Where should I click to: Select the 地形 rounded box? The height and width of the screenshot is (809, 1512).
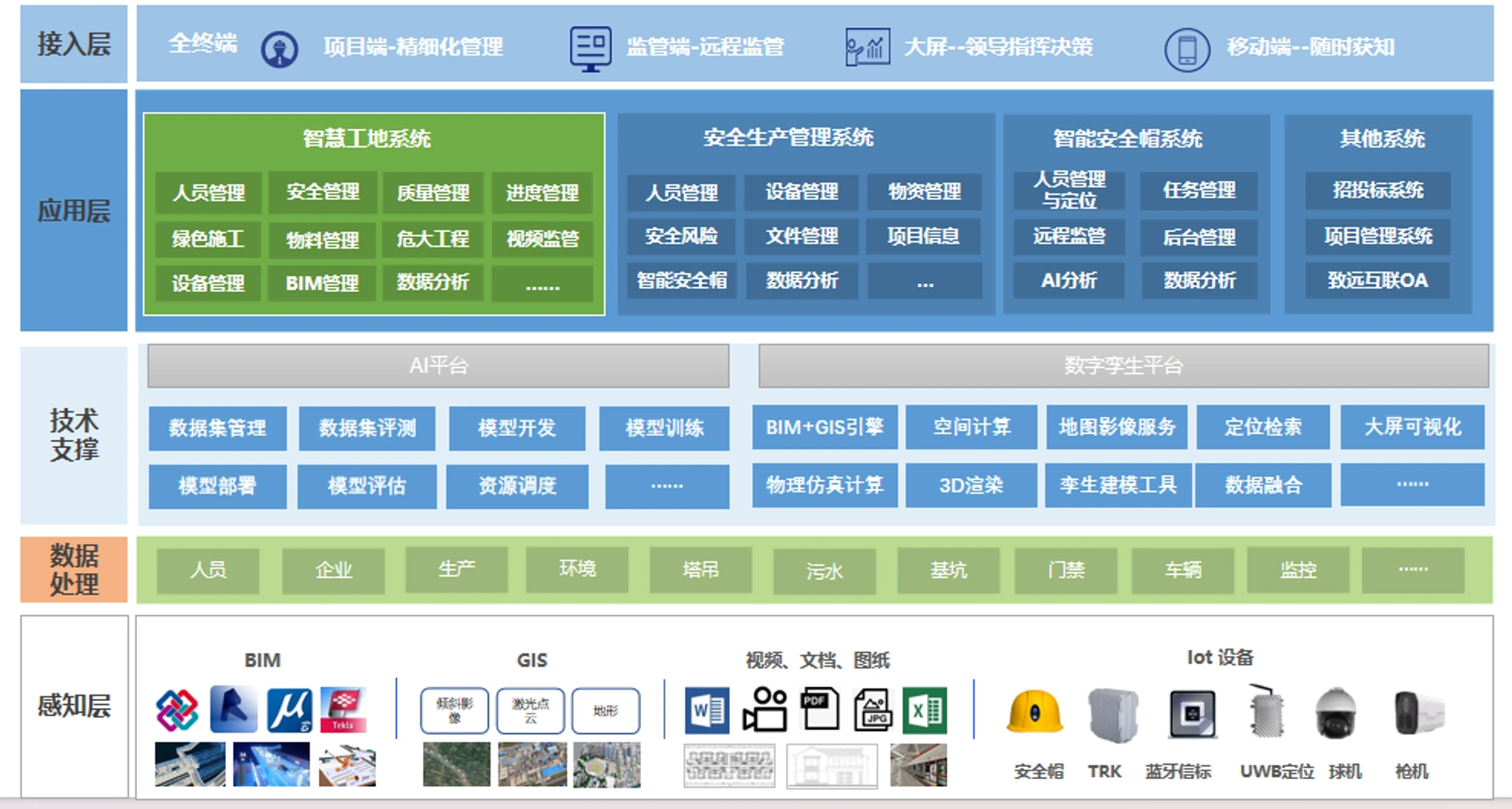pos(606,711)
